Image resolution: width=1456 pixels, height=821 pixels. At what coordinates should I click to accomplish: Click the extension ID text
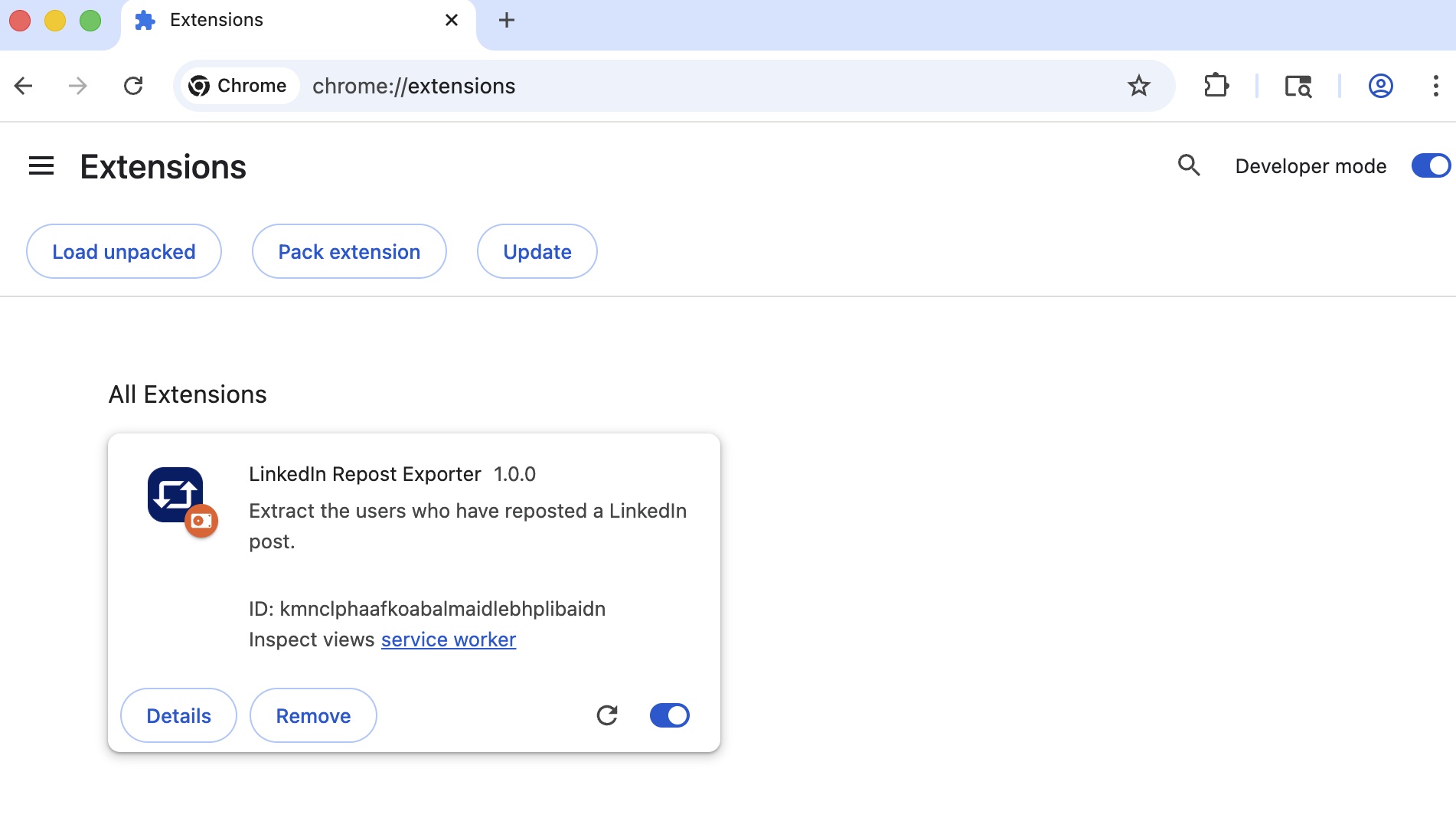pyautogui.click(x=427, y=609)
